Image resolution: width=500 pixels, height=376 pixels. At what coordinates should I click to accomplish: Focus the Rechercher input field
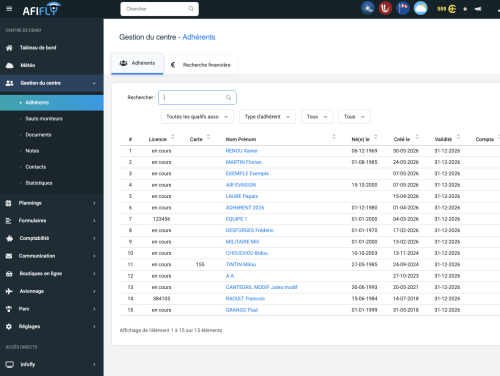[197, 98]
